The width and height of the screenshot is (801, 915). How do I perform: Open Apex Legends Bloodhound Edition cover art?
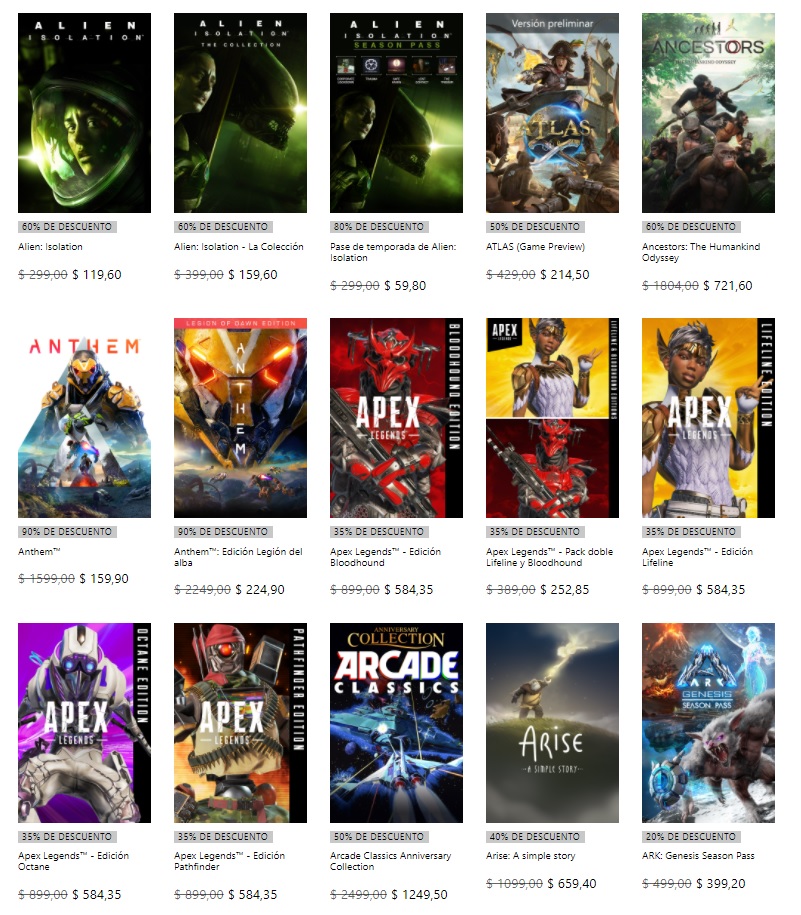coord(396,418)
